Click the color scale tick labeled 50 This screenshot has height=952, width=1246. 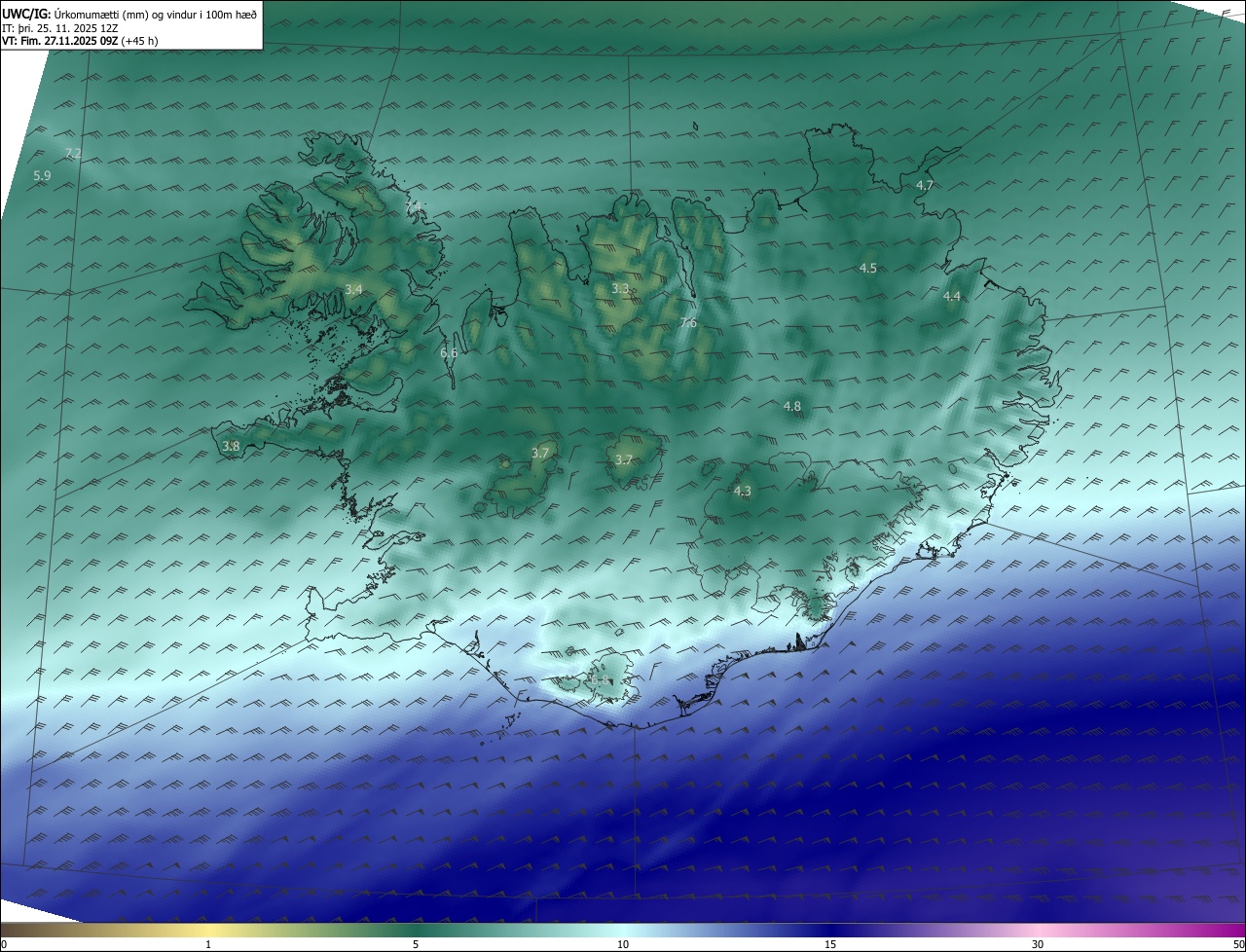coord(1238,944)
